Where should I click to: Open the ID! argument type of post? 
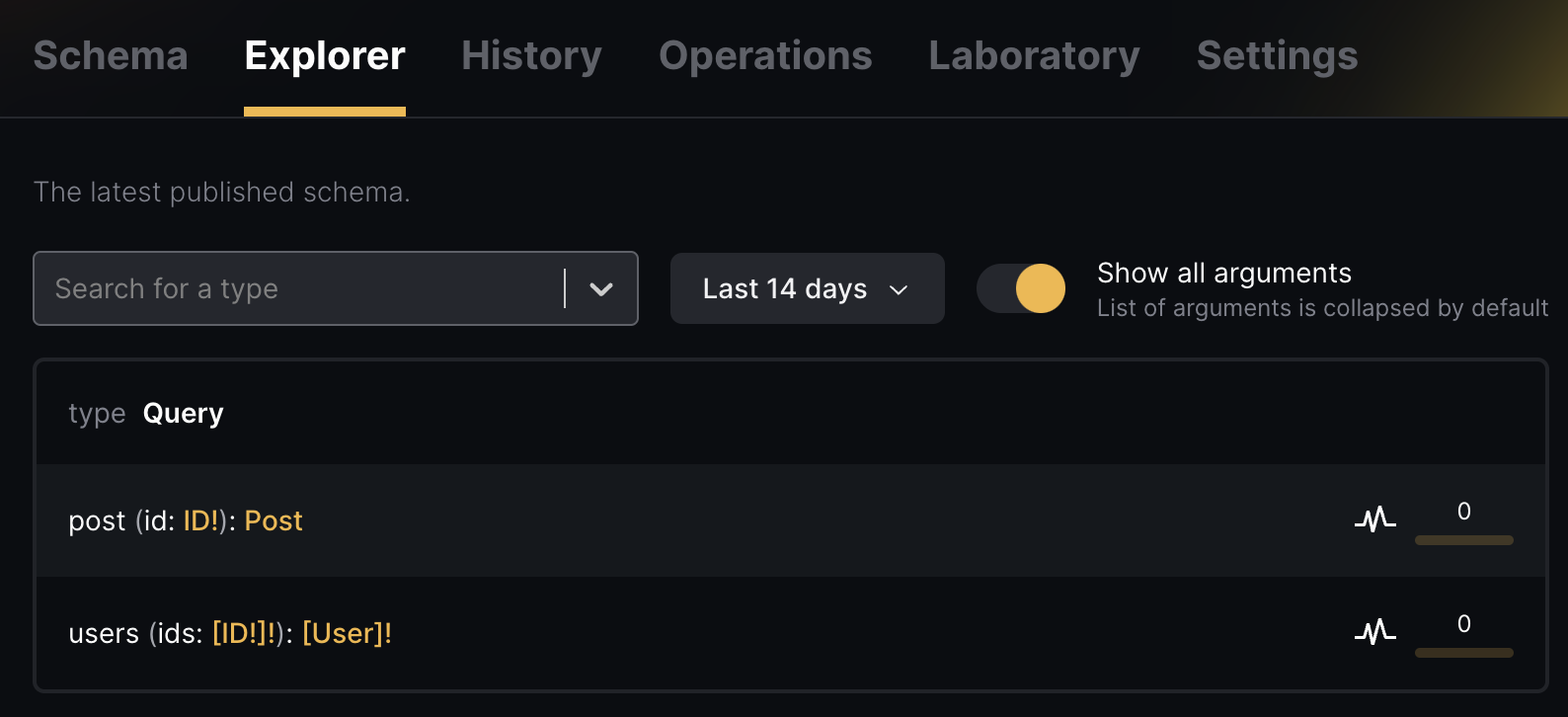point(202,520)
